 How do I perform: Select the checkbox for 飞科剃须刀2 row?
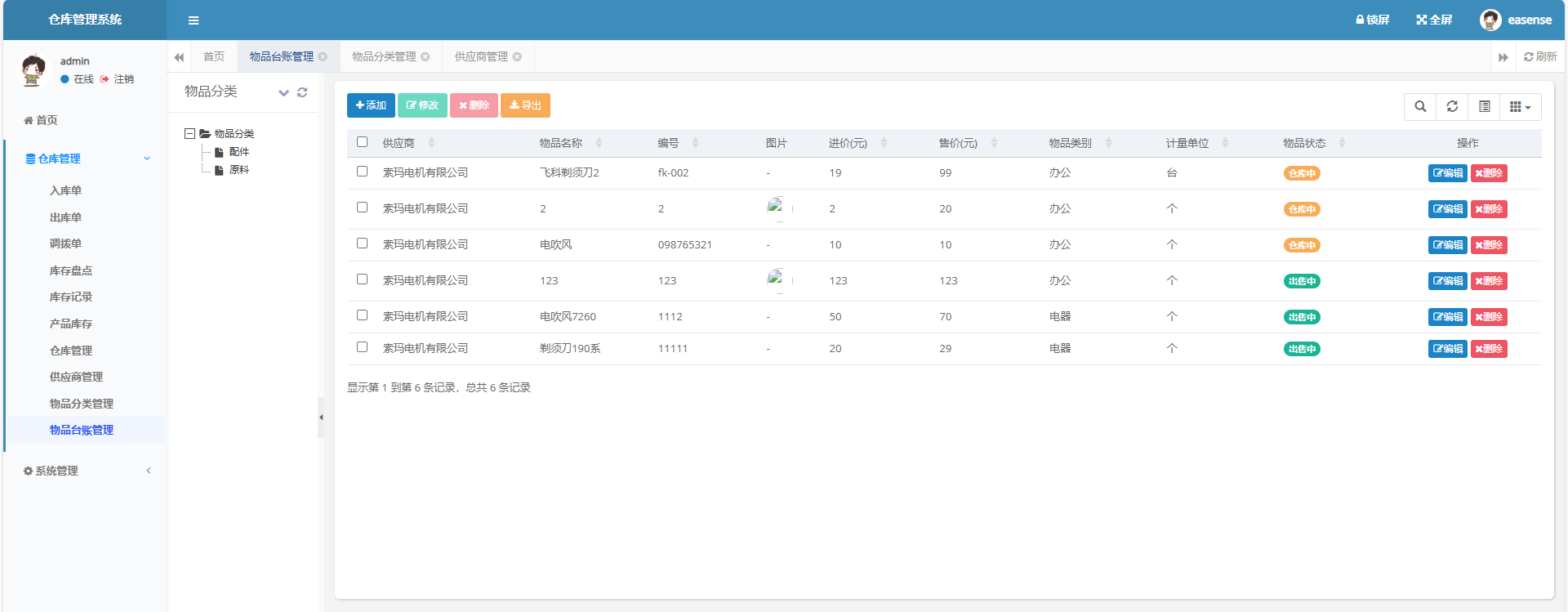pos(362,172)
